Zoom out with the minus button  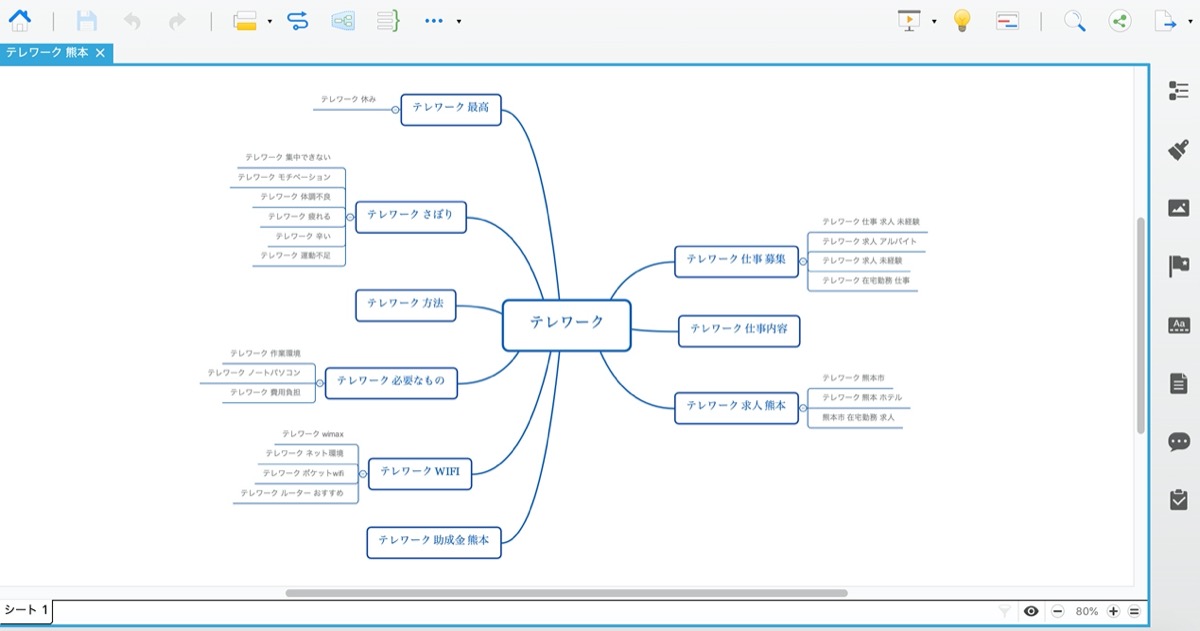tap(1057, 611)
